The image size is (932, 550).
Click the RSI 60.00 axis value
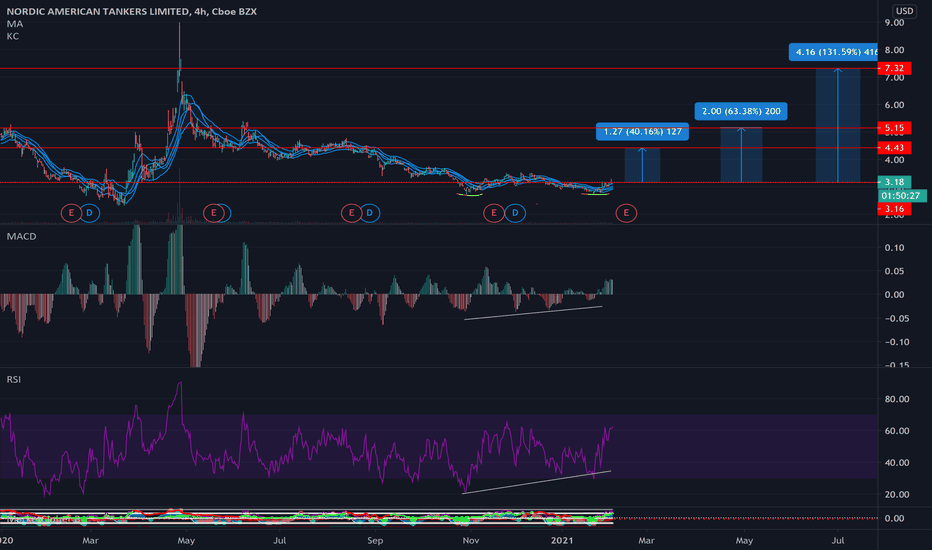[x=897, y=430]
